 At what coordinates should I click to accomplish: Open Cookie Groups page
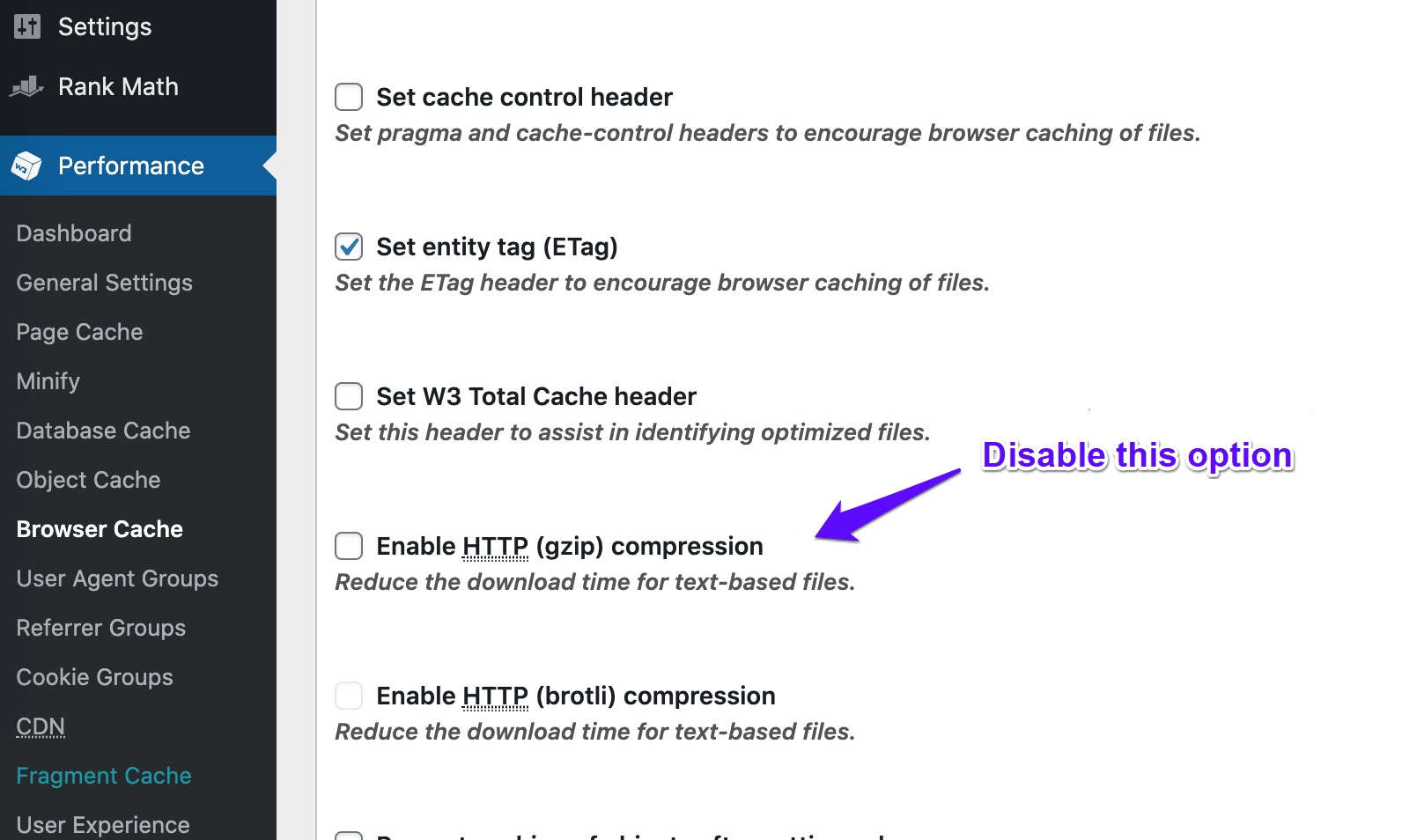[94, 677]
